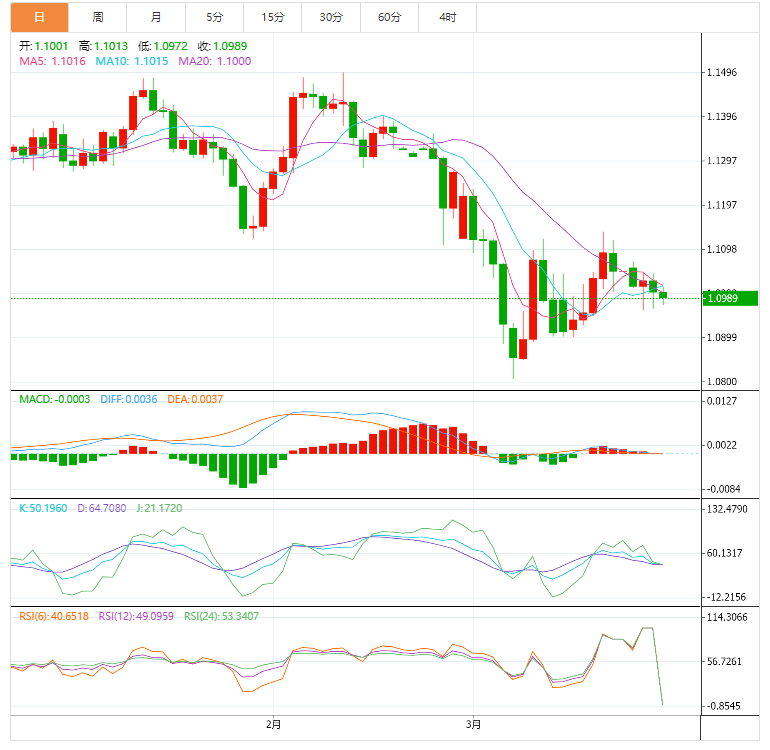770x750 pixels.
Task: Click the low price 低: 1.0972
Action: [163, 46]
